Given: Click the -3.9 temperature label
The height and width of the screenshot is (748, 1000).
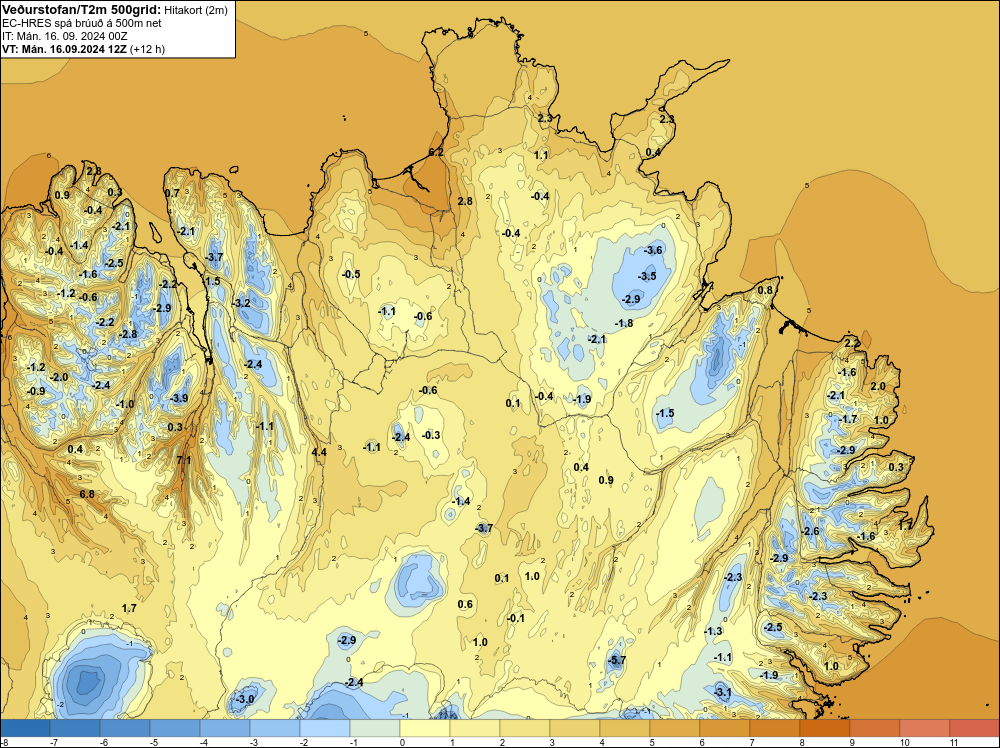Looking at the screenshot, I should tap(179, 398).
